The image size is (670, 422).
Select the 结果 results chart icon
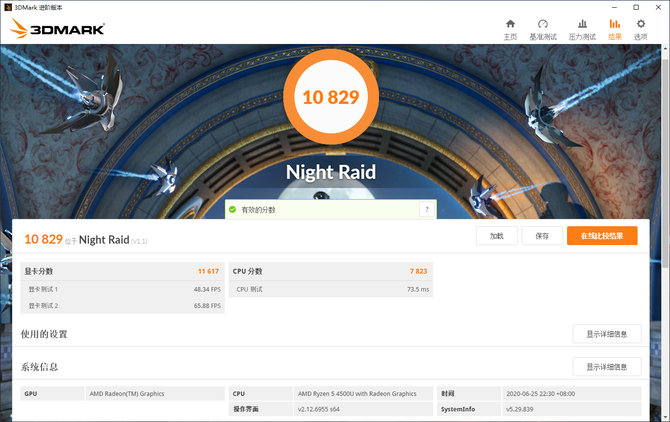[614, 24]
